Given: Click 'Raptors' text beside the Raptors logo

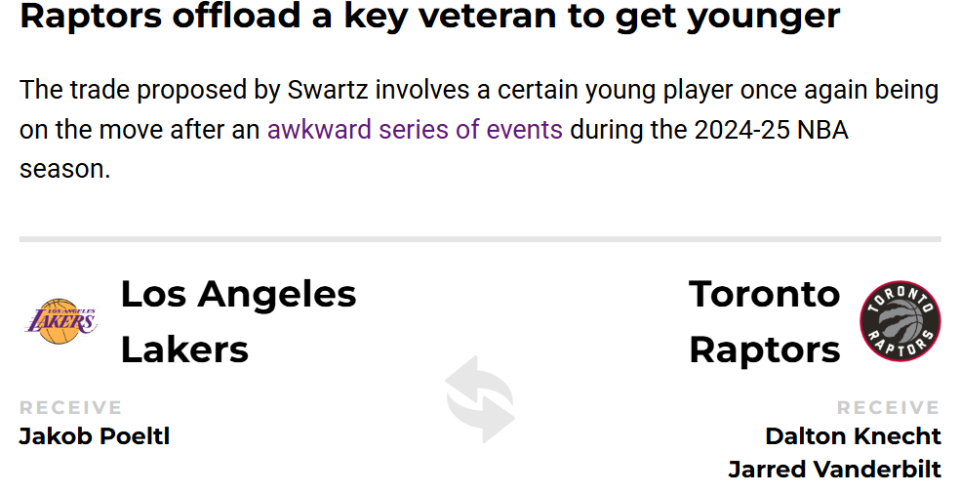Looking at the screenshot, I should point(765,351).
